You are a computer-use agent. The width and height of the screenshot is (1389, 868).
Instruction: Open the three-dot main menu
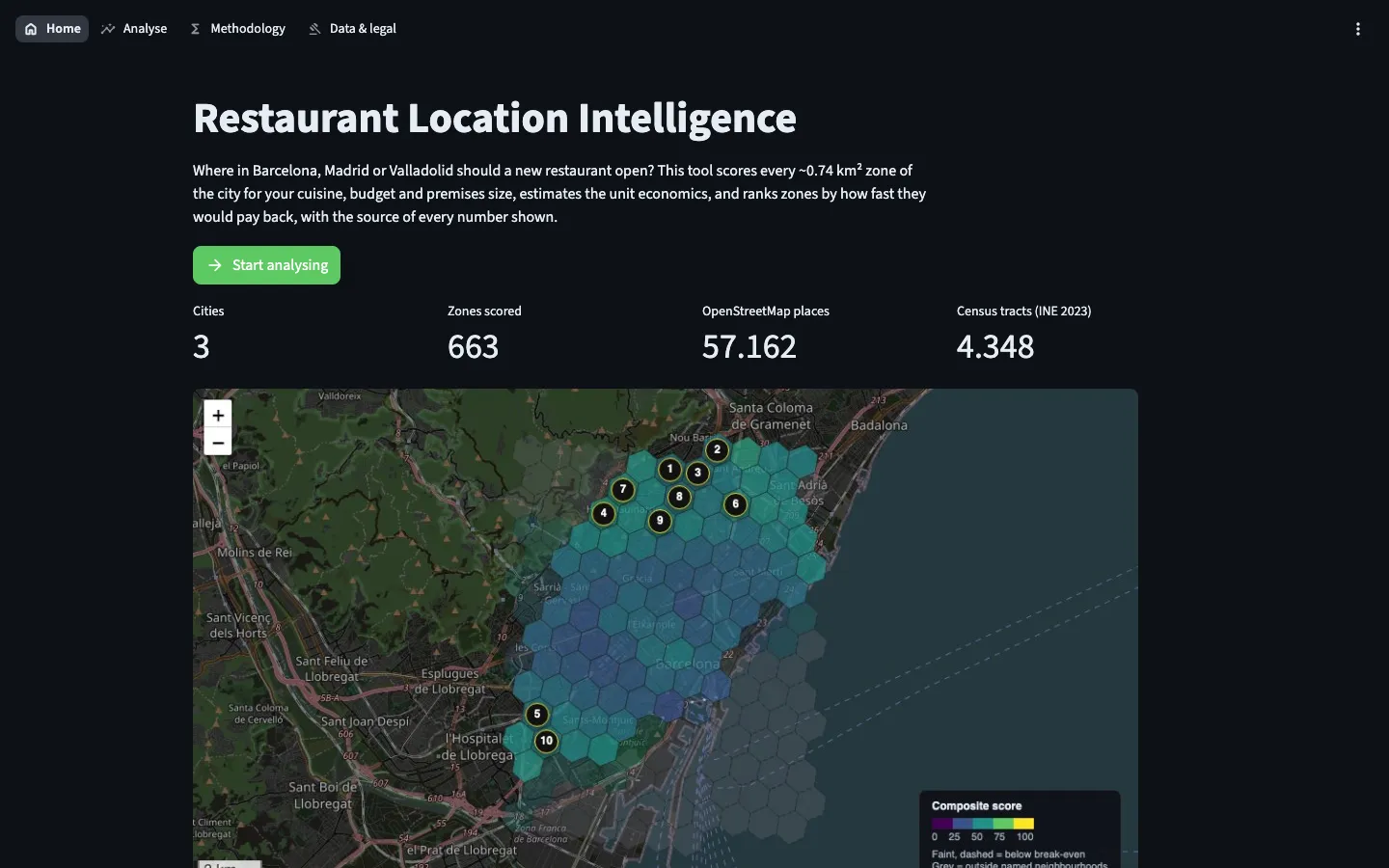point(1358,29)
